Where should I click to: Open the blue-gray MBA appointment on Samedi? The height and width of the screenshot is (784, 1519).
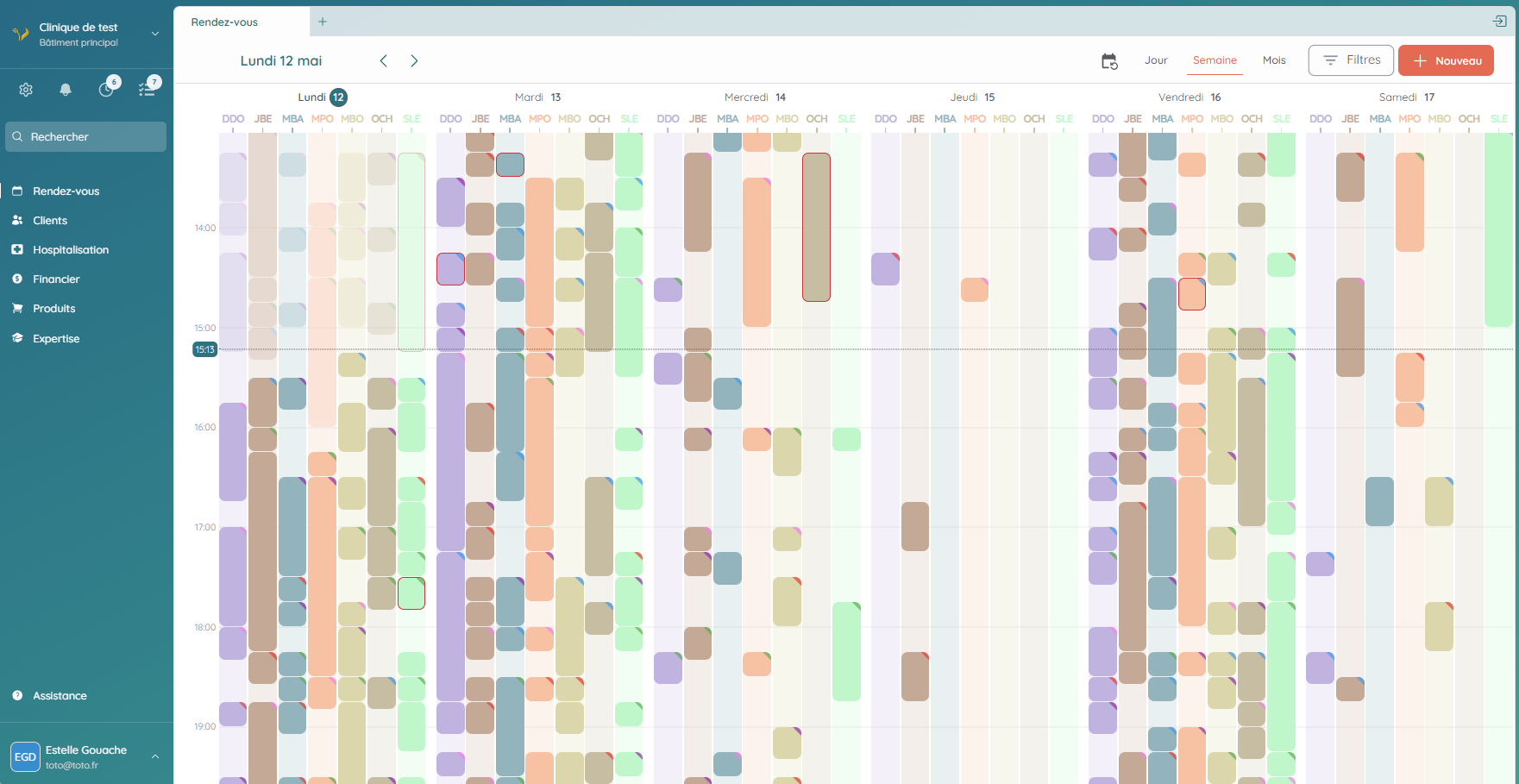pyautogui.click(x=1380, y=501)
